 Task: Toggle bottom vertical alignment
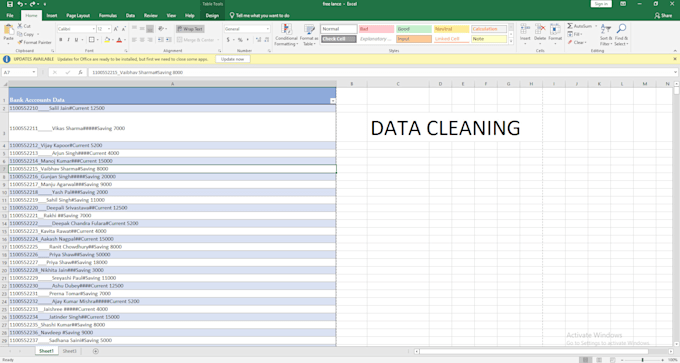click(150, 29)
